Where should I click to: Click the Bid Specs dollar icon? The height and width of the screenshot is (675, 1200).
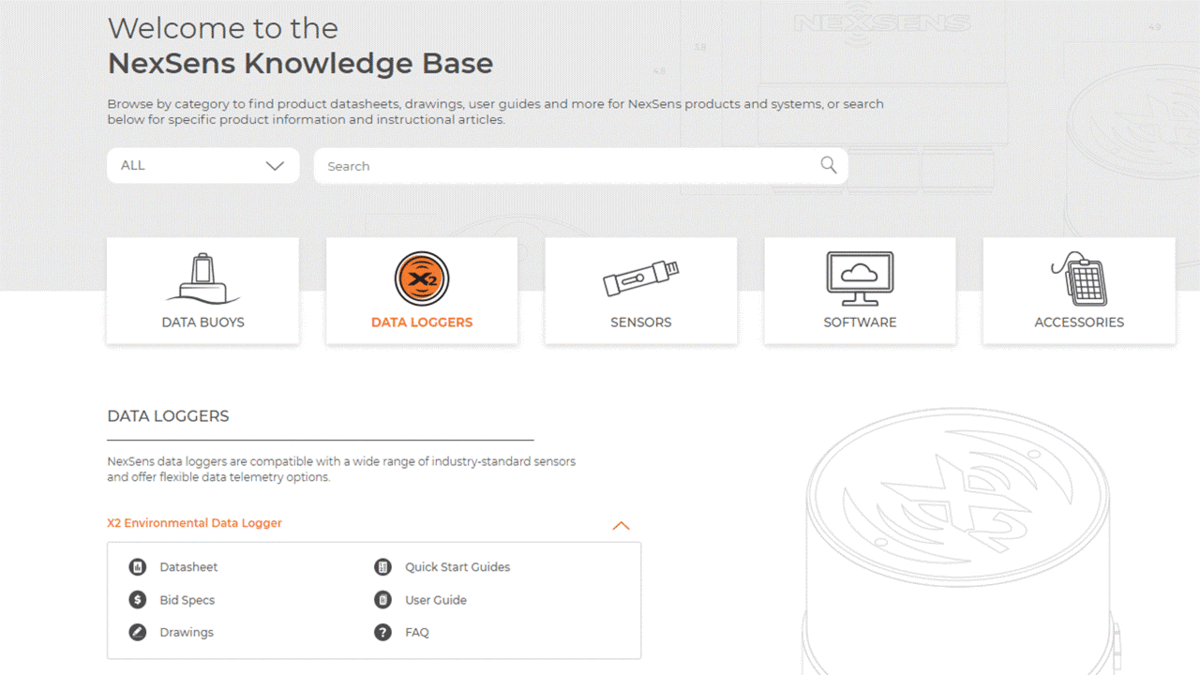tap(137, 600)
